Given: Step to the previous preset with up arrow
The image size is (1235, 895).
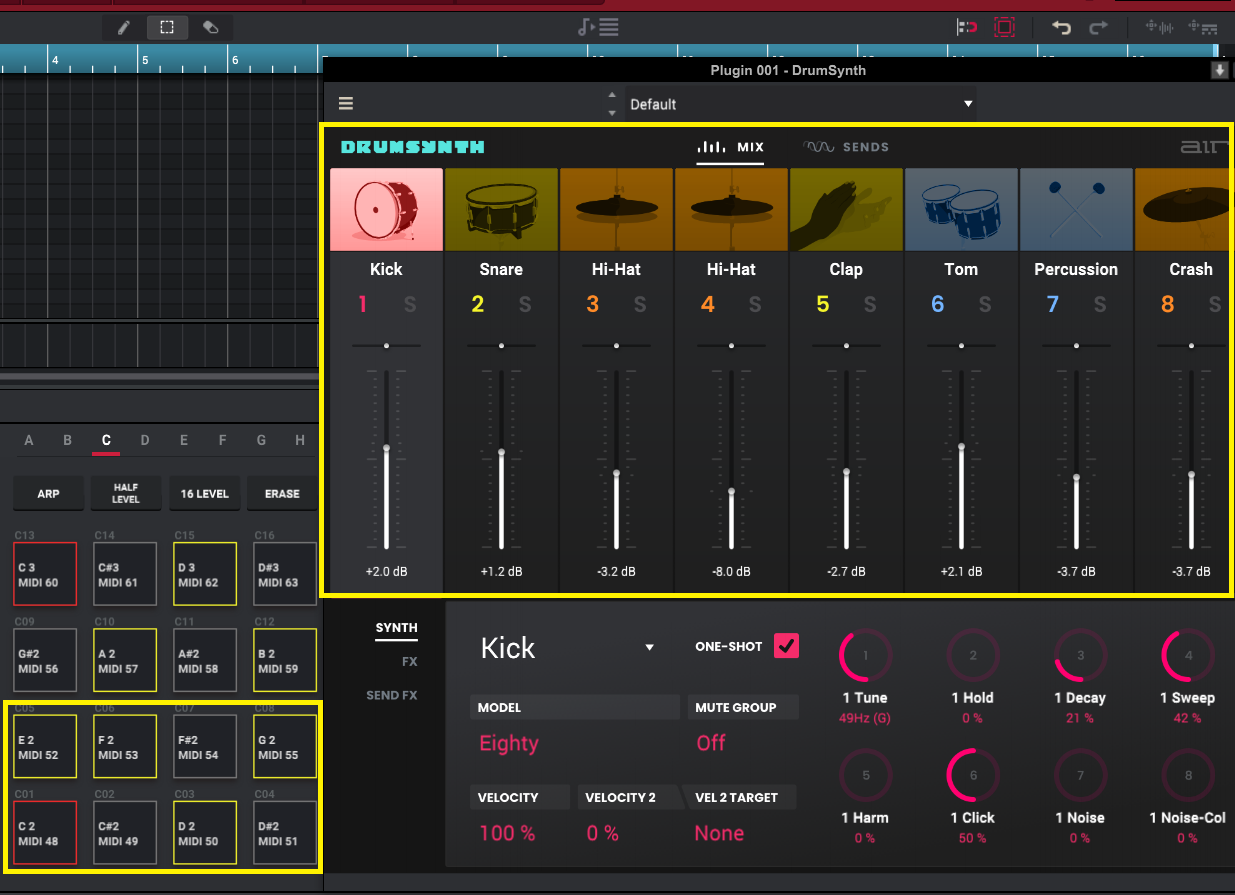Looking at the screenshot, I should pyautogui.click(x=612, y=95).
